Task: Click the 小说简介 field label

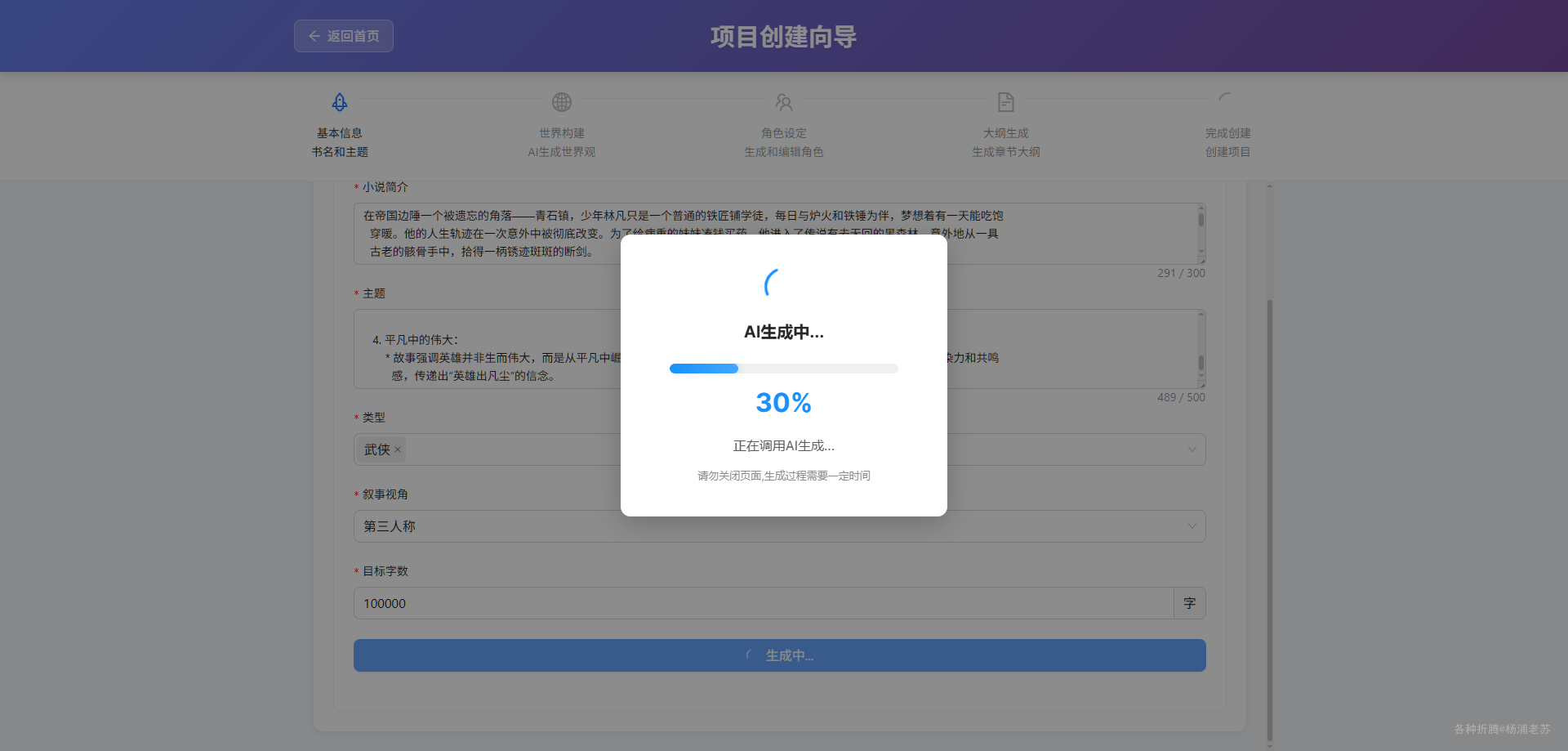Action: (385, 187)
